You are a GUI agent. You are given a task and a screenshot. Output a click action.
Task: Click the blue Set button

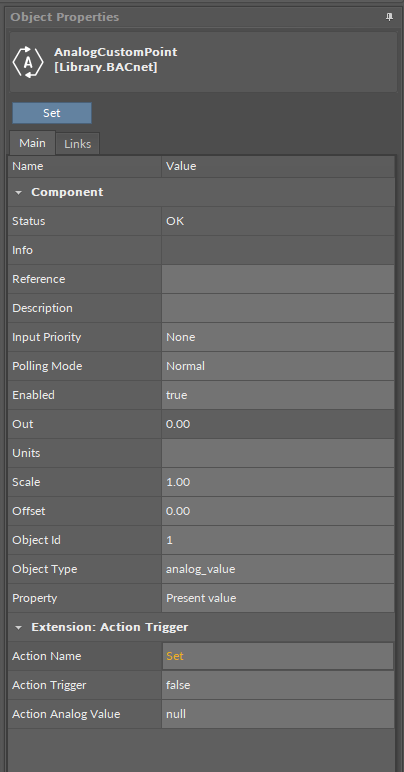(x=52, y=113)
